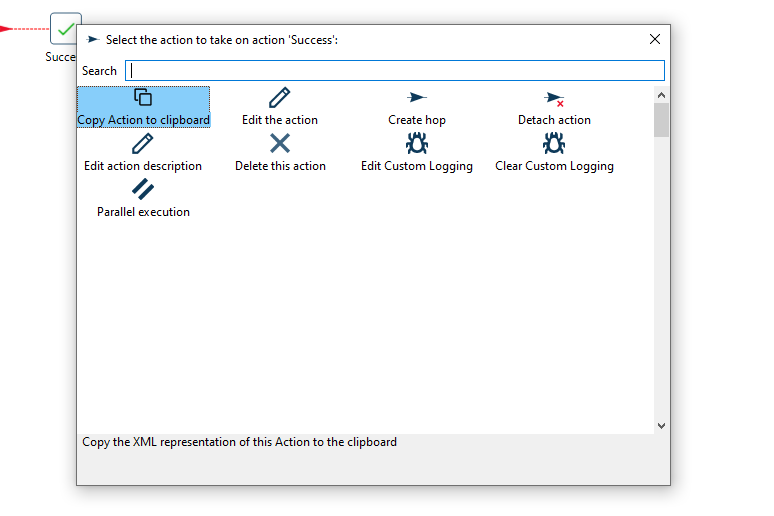
Task: Pick the 'Detach action' text label
Action: pos(554,120)
